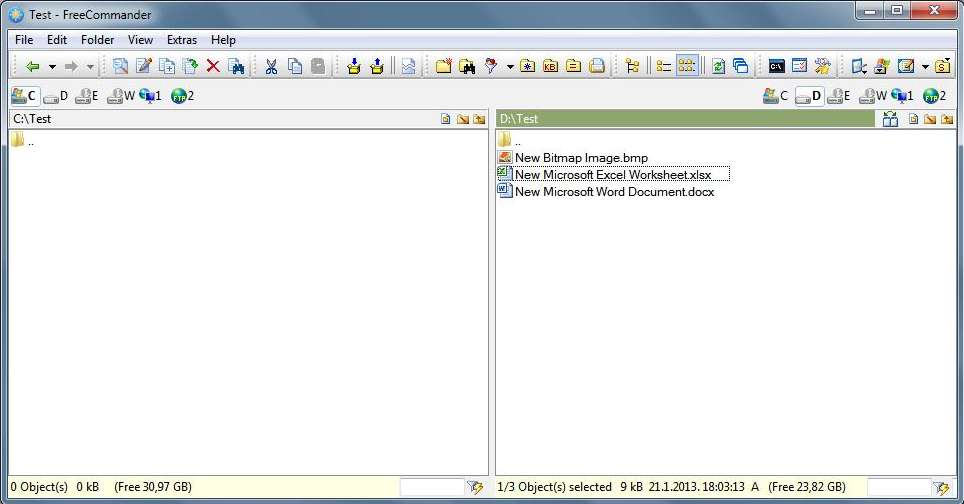Pack files with the down-arrow box icon
964x504 pixels.
[354, 66]
